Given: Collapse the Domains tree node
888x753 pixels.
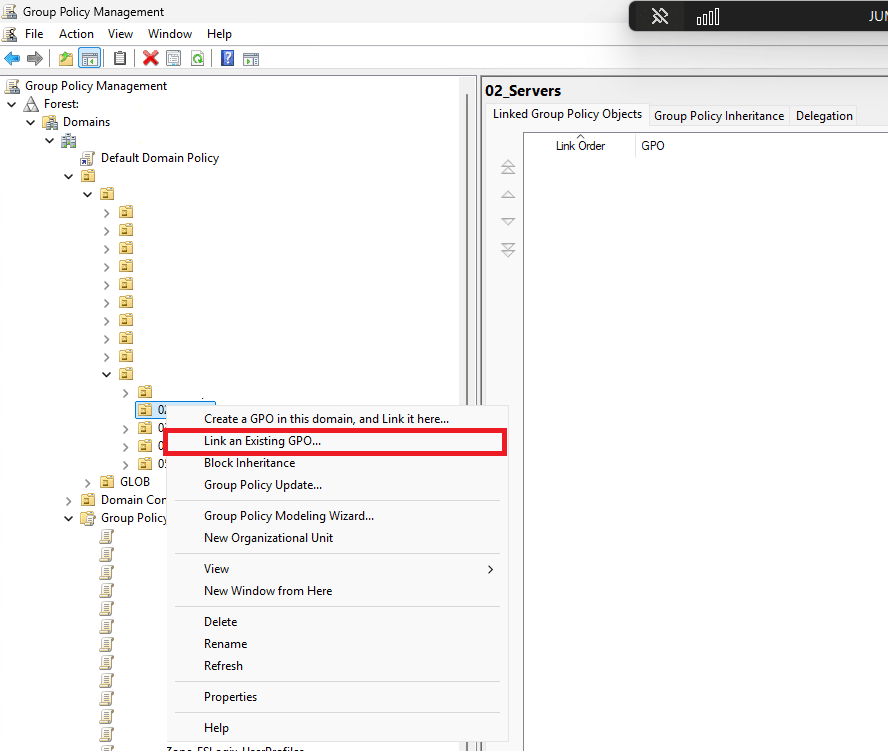Looking at the screenshot, I should click(x=31, y=122).
